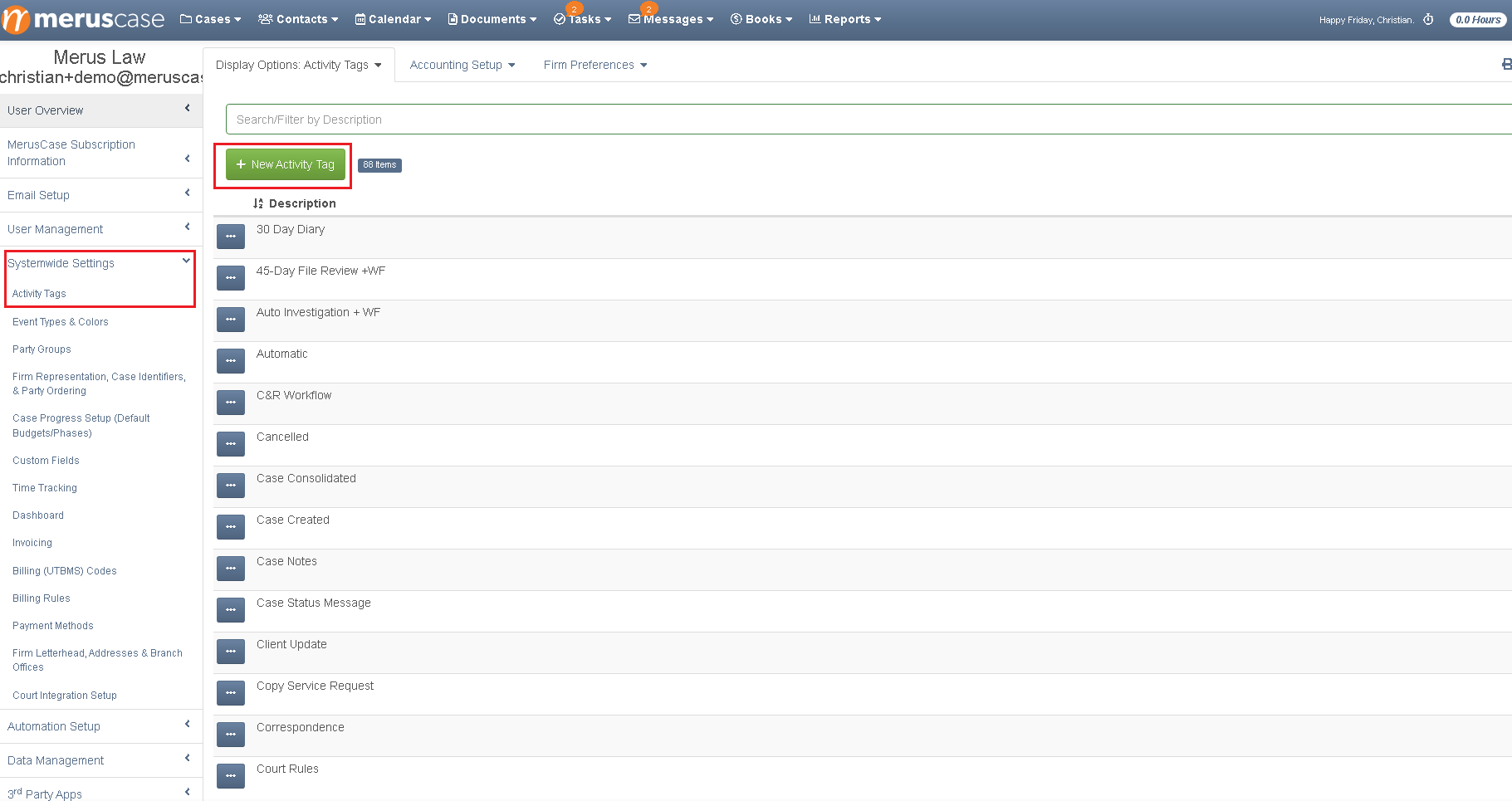Open Billing Rules link

(42, 598)
